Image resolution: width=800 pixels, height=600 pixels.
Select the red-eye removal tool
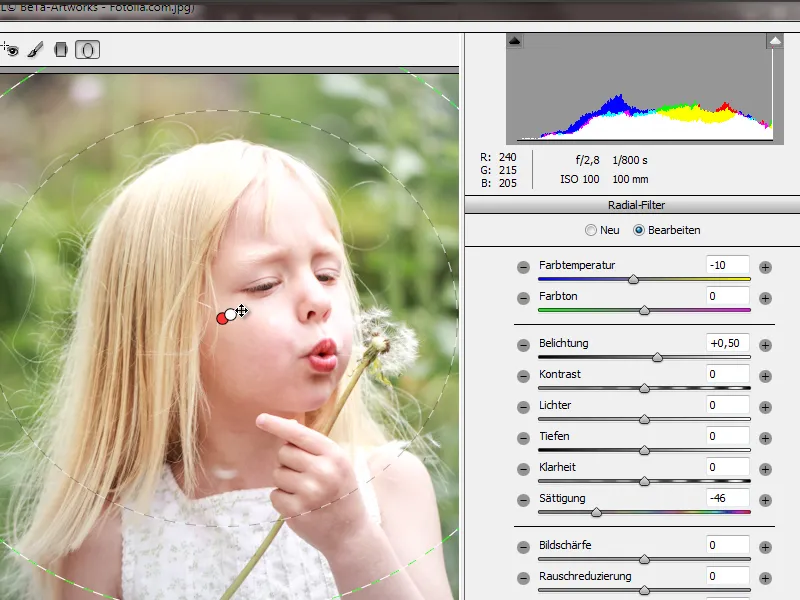pos(11,49)
